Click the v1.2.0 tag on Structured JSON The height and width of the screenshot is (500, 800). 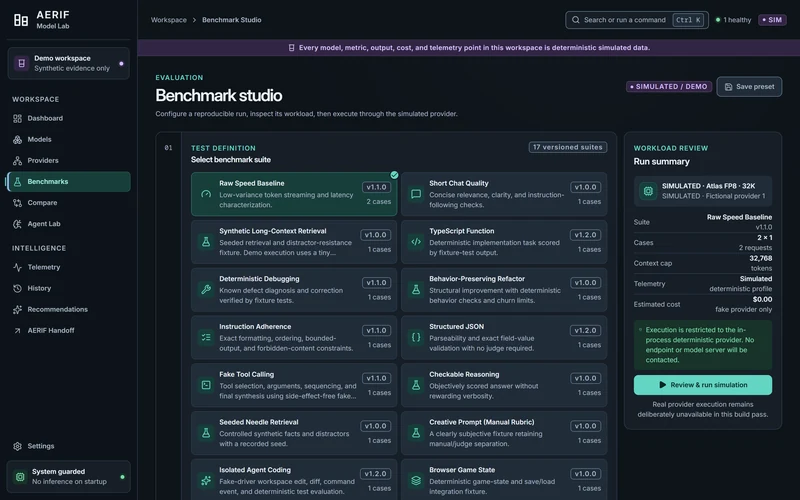(x=585, y=330)
